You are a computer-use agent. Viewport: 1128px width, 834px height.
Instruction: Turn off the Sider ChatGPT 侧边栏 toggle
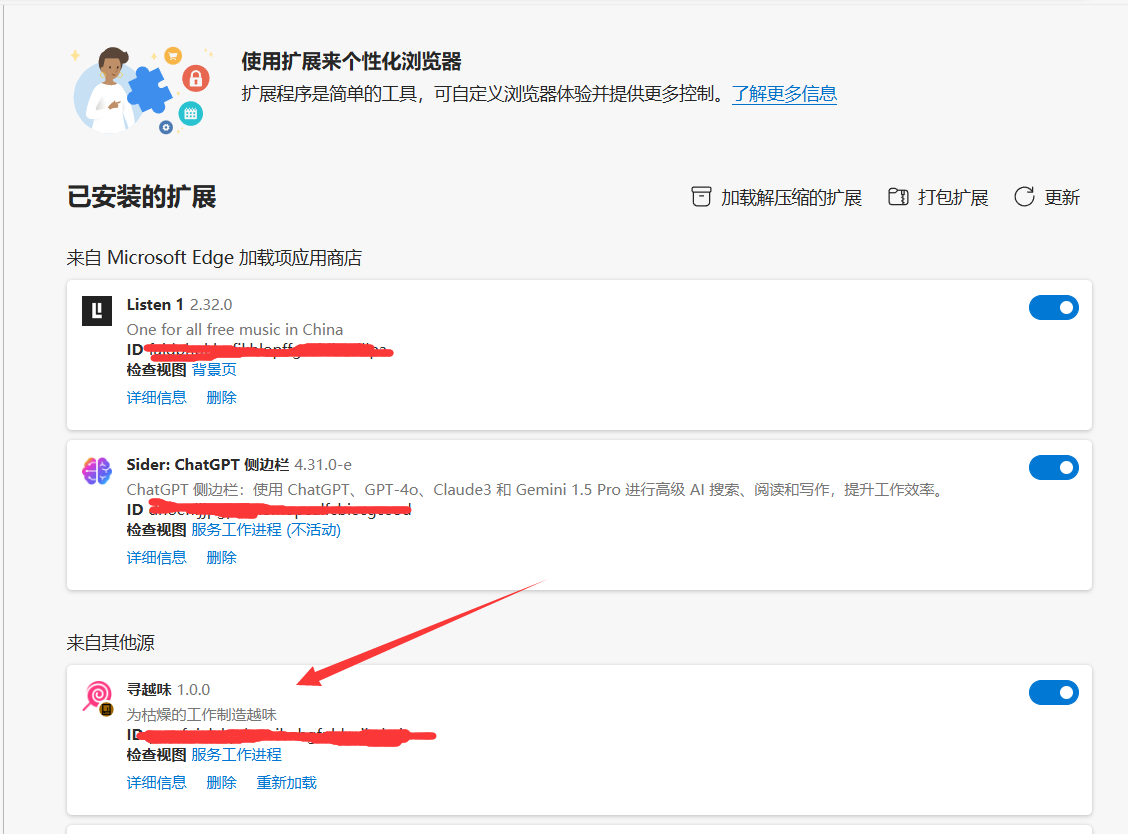click(x=1053, y=468)
